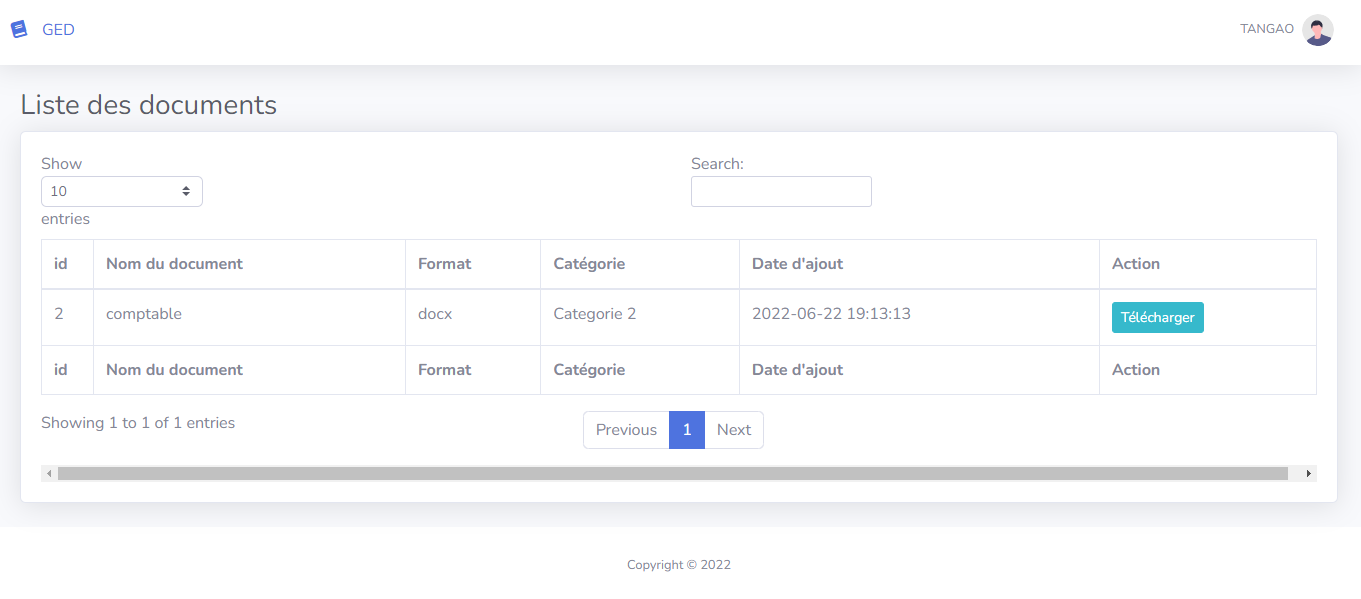The image size is (1361, 599).
Task: Click the TANGAO username label
Action: click(x=1266, y=29)
